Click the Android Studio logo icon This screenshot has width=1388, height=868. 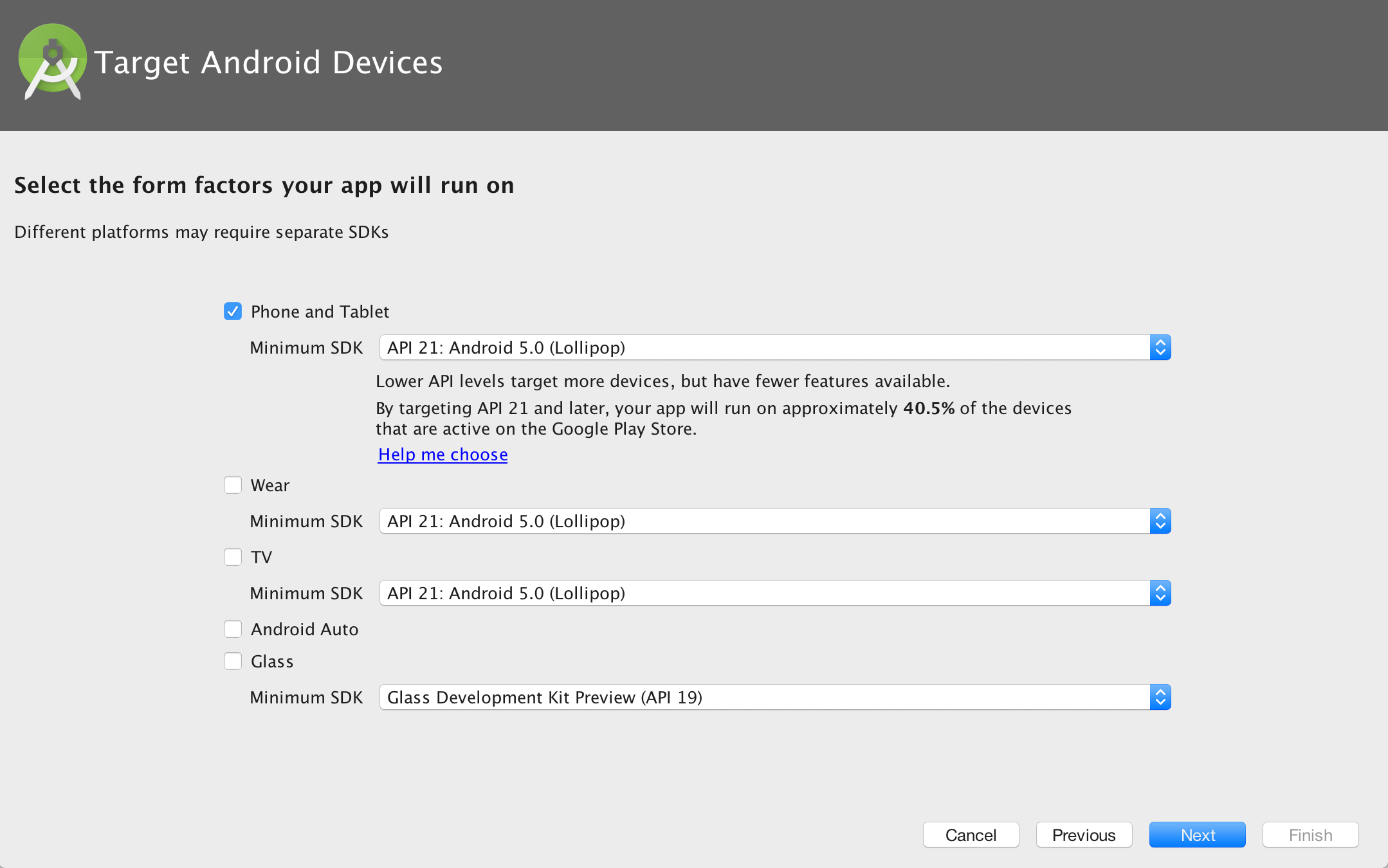(52, 62)
